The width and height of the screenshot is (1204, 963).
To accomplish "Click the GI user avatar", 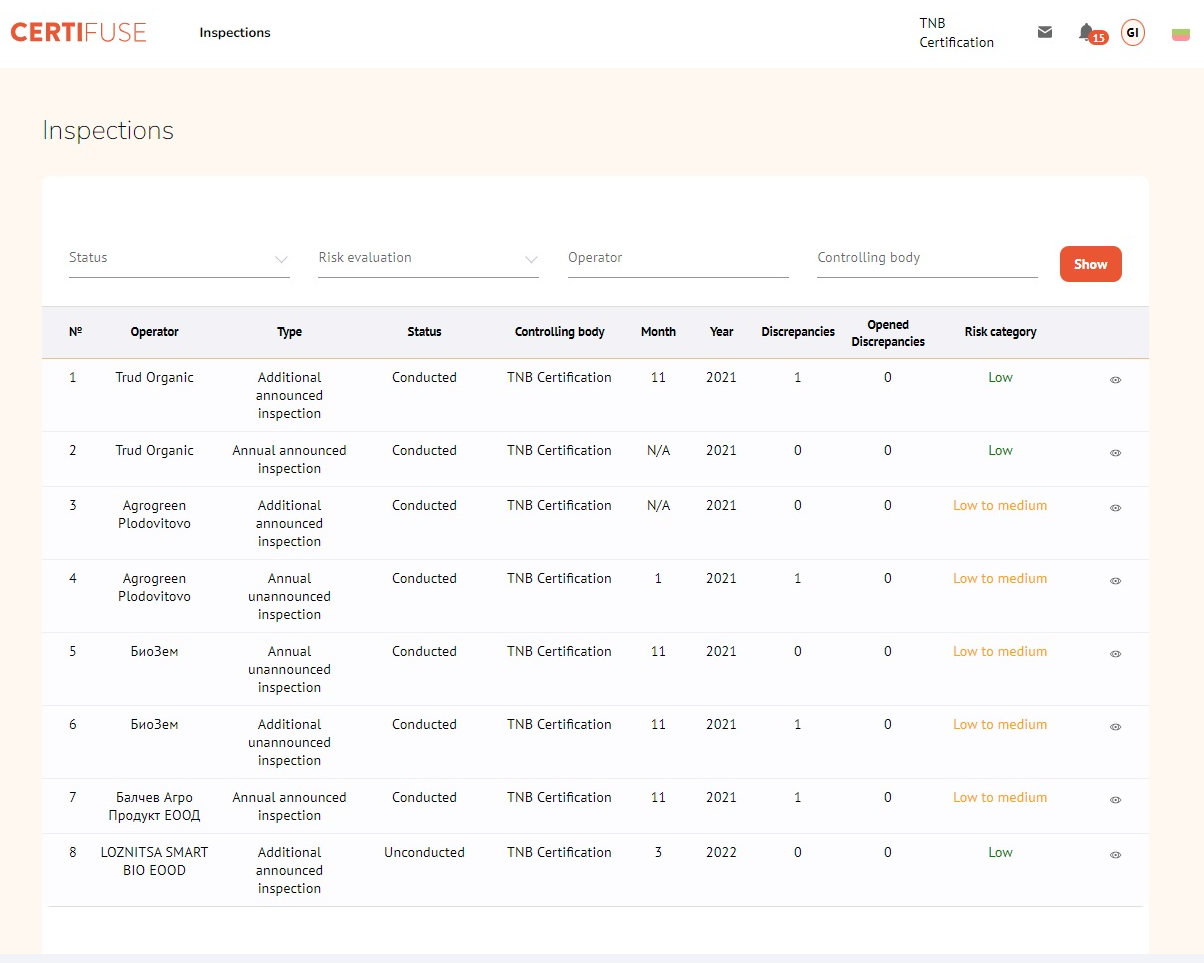I will pos(1132,33).
